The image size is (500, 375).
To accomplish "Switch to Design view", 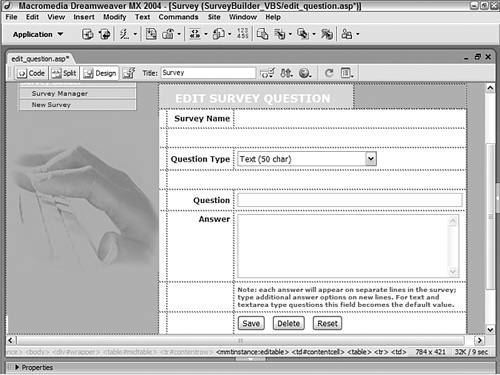I will pos(100,73).
